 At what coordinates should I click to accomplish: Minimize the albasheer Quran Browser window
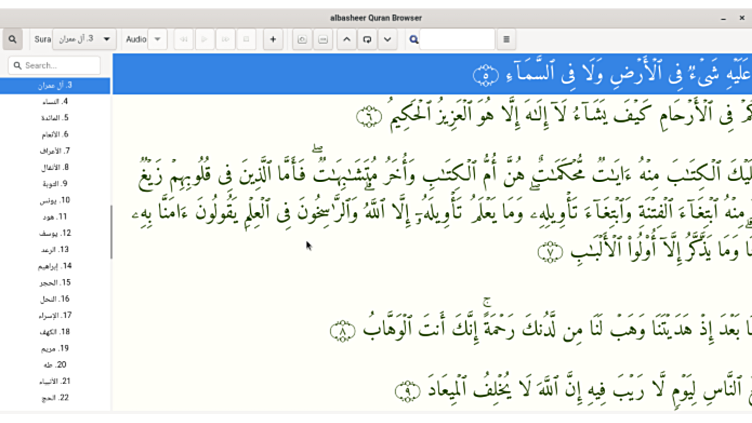723,18
